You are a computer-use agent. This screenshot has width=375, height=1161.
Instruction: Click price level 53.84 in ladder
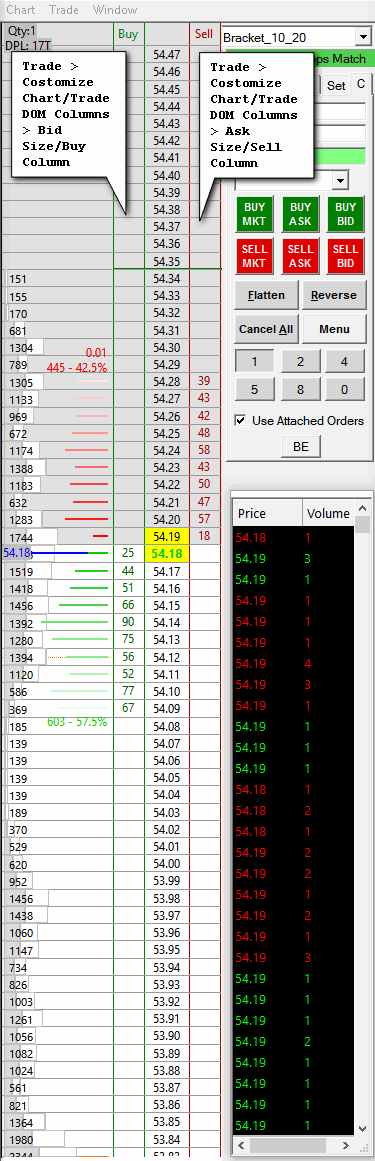click(167, 1139)
